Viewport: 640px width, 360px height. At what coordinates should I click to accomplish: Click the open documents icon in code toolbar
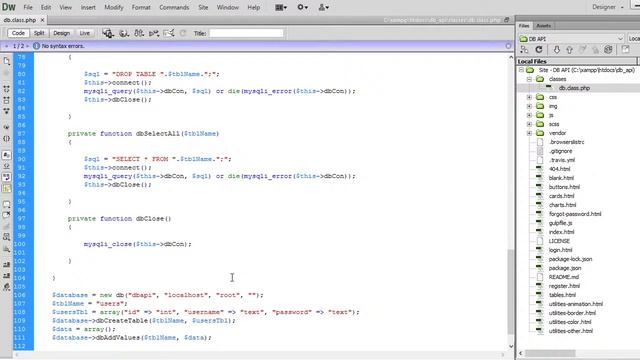coord(7,61)
